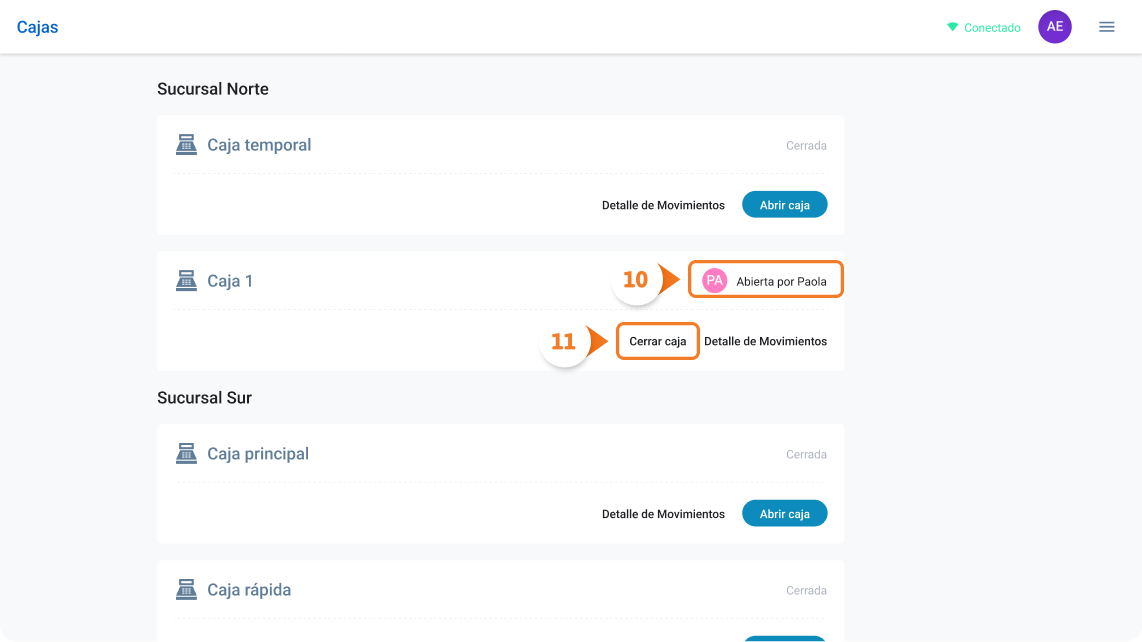Screen dimensions: 1142x642
Task: Click the pink PA avatar on Caja 1
Action: [714, 281]
